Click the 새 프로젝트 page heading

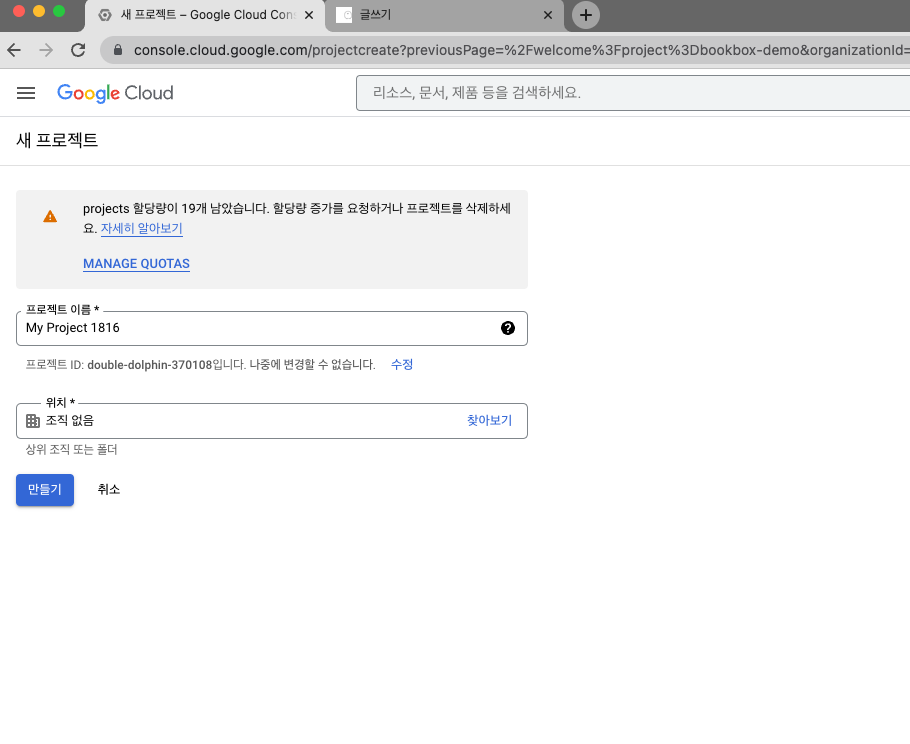tap(57, 140)
